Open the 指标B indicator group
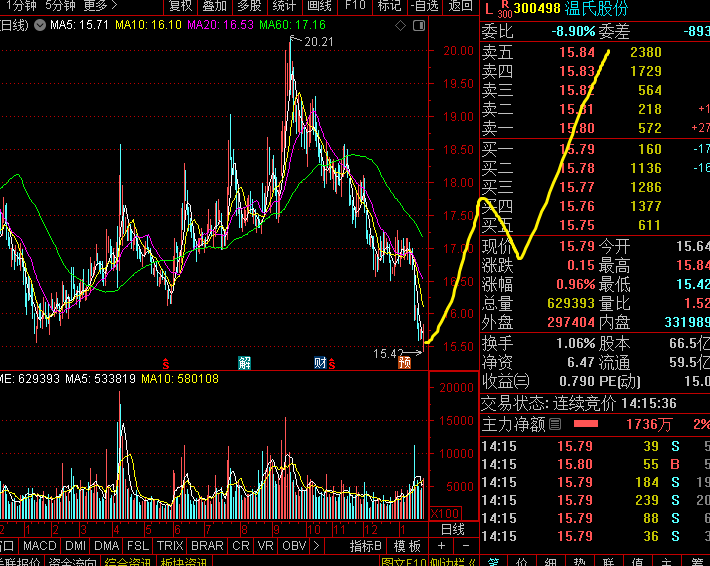Image resolution: width=710 pixels, height=566 pixels. click(x=366, y=546)
